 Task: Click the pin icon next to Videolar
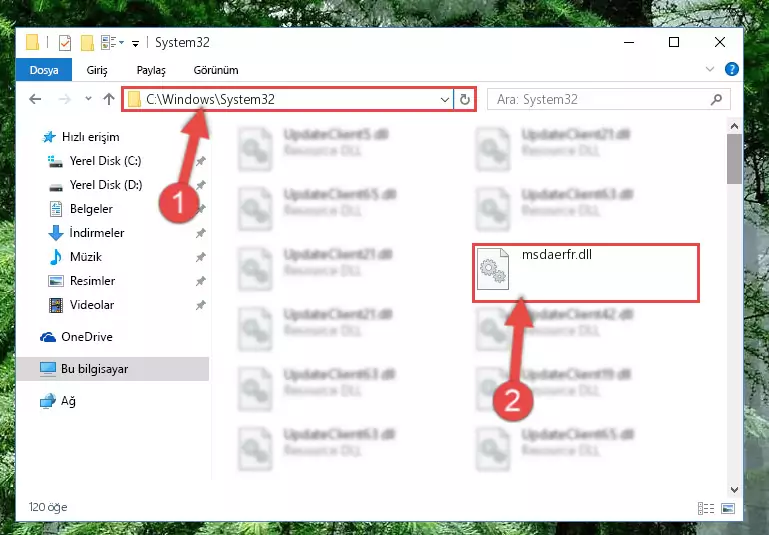coord(201,305)
